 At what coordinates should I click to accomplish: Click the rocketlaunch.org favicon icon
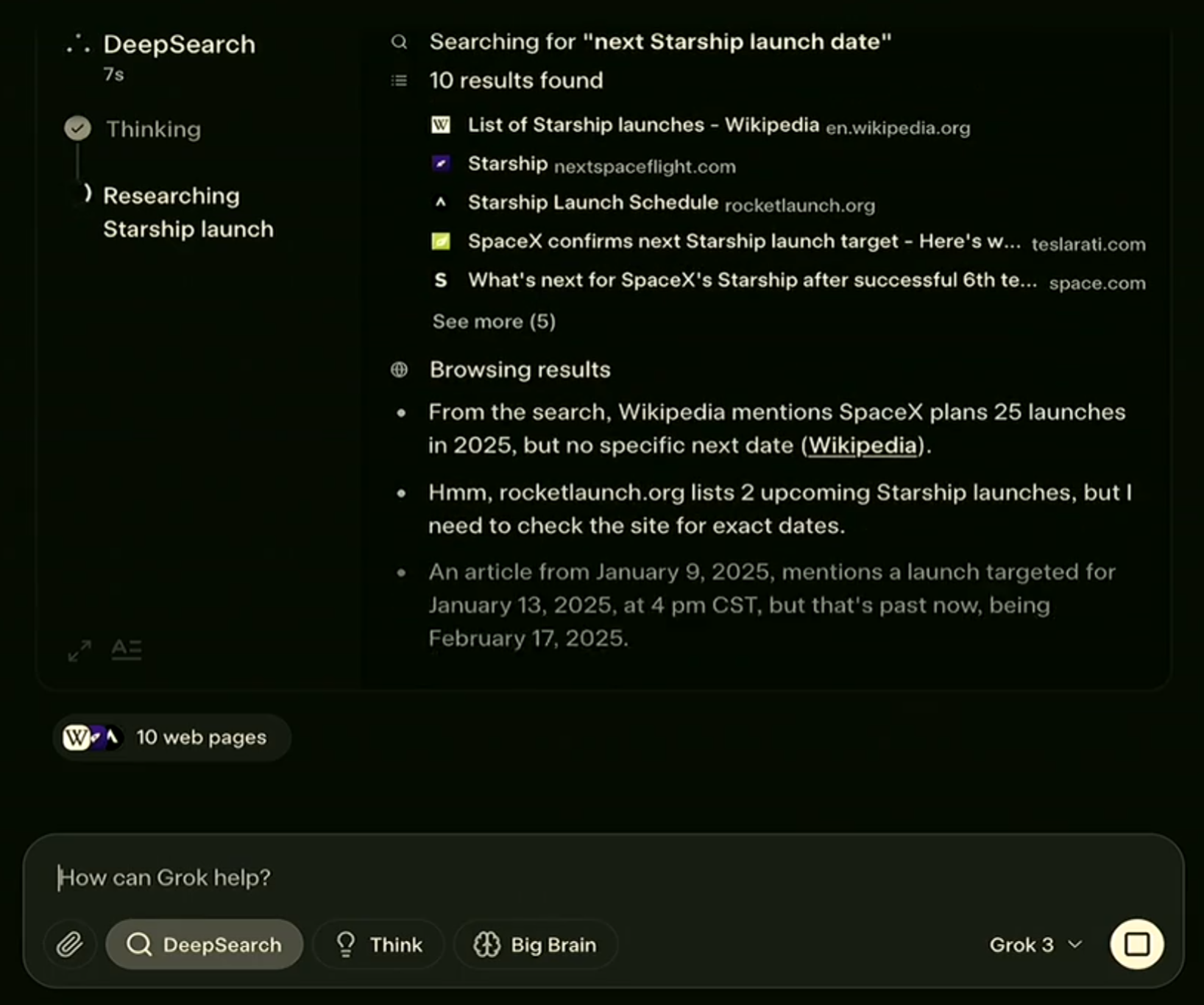tap(440, 202)
